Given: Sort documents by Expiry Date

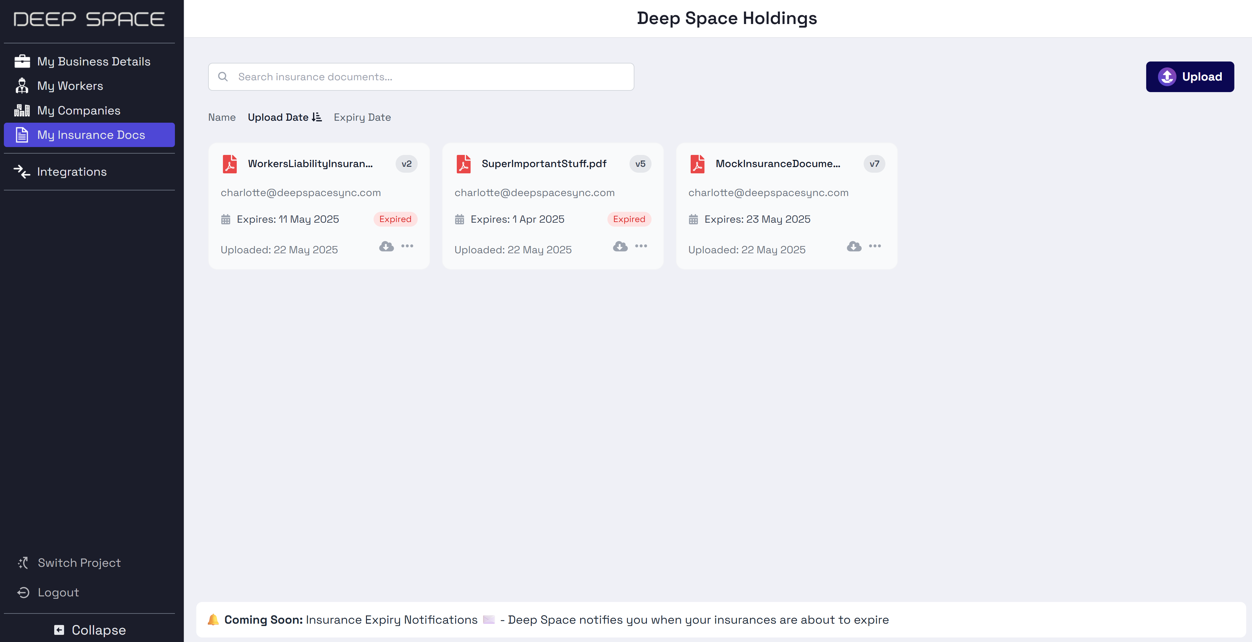Looking at the screenshot, I should (362, 117).
